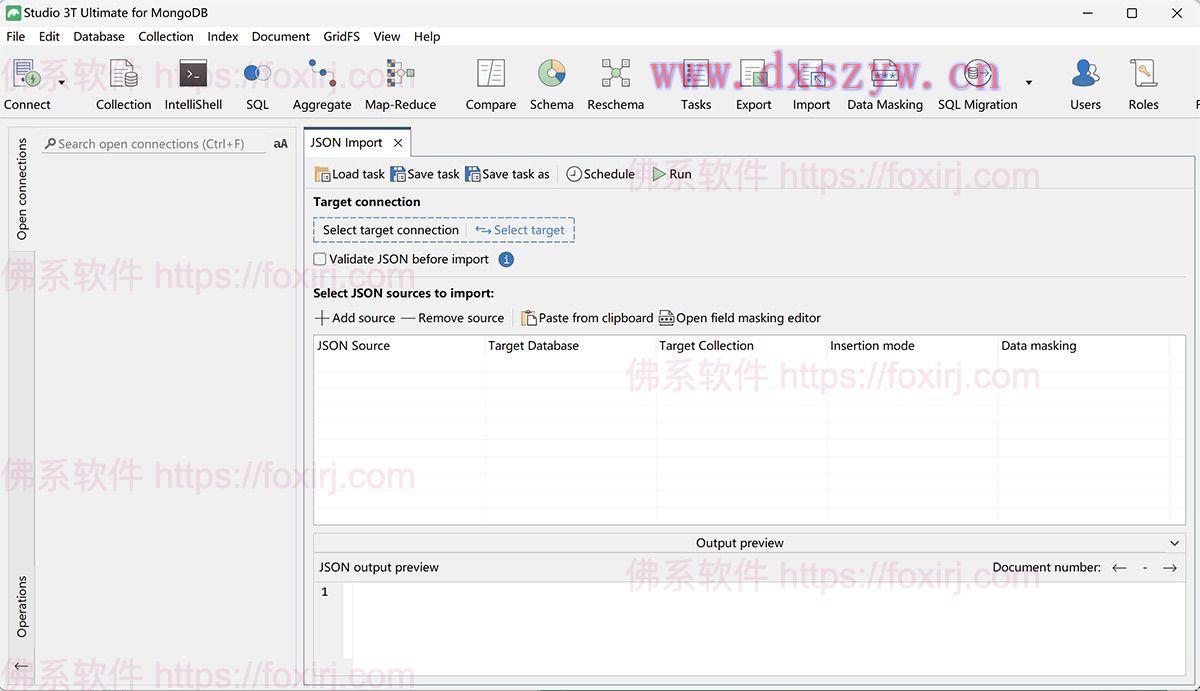Click Save task as button
The width and height of the screenshot is (1200, 691).
(508, 174)
